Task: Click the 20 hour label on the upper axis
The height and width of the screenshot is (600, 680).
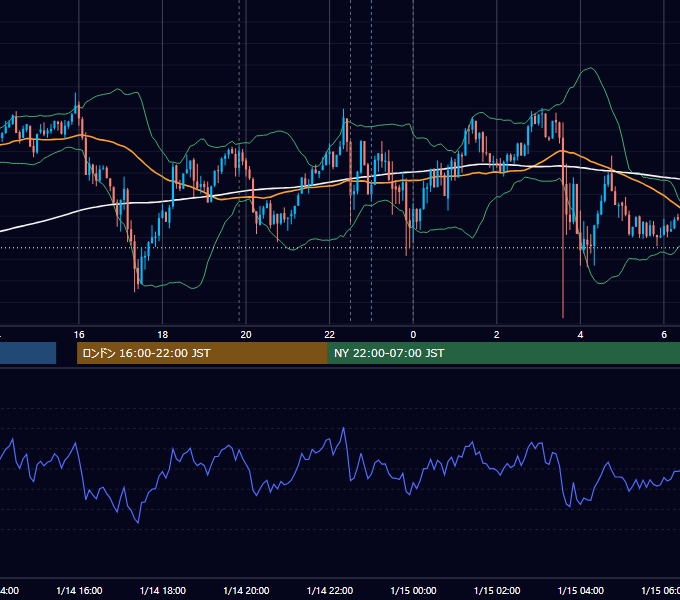Action: [x=246, y=335]
